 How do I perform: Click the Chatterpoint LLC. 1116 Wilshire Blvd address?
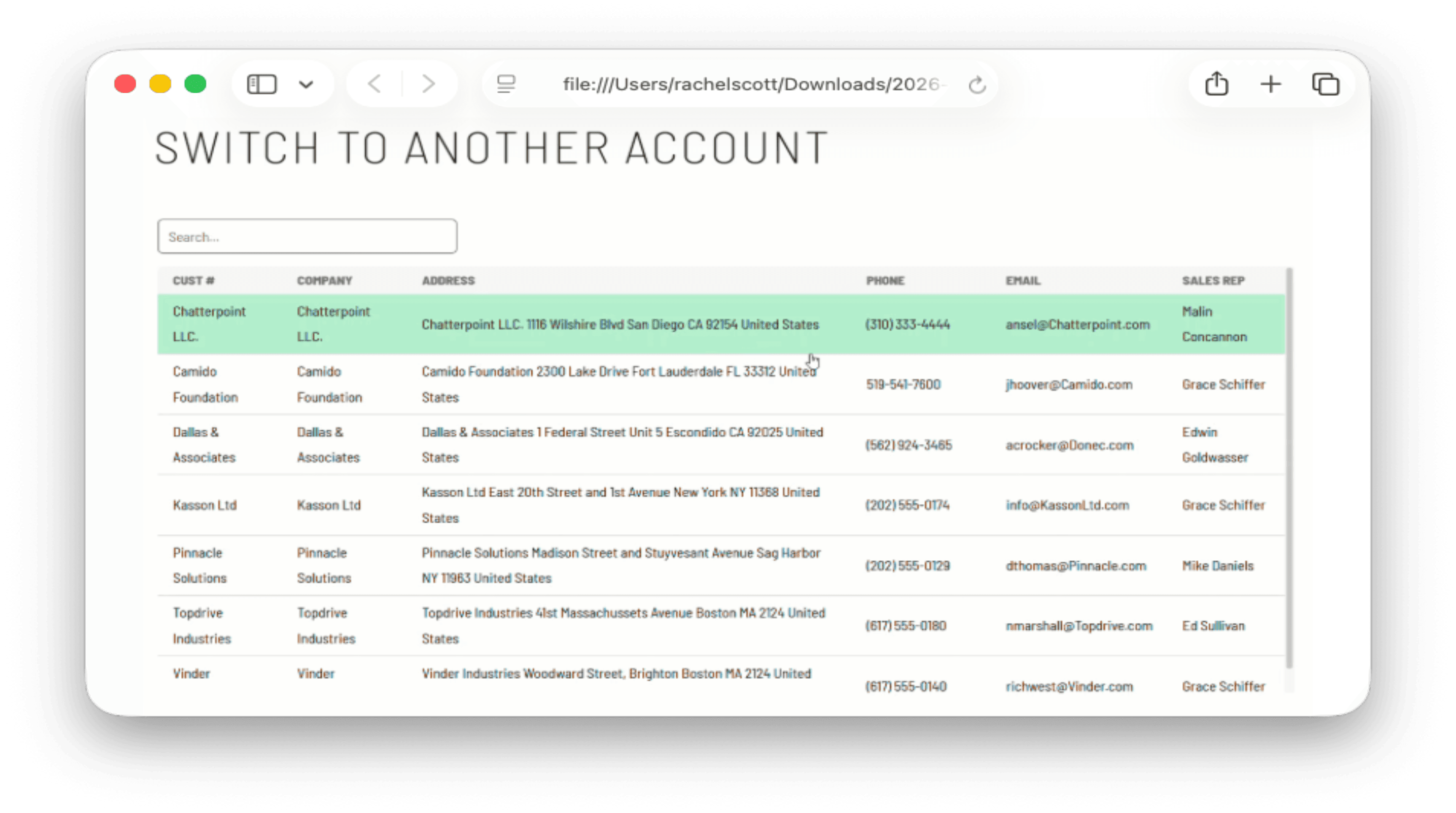(x=620, y=324)
